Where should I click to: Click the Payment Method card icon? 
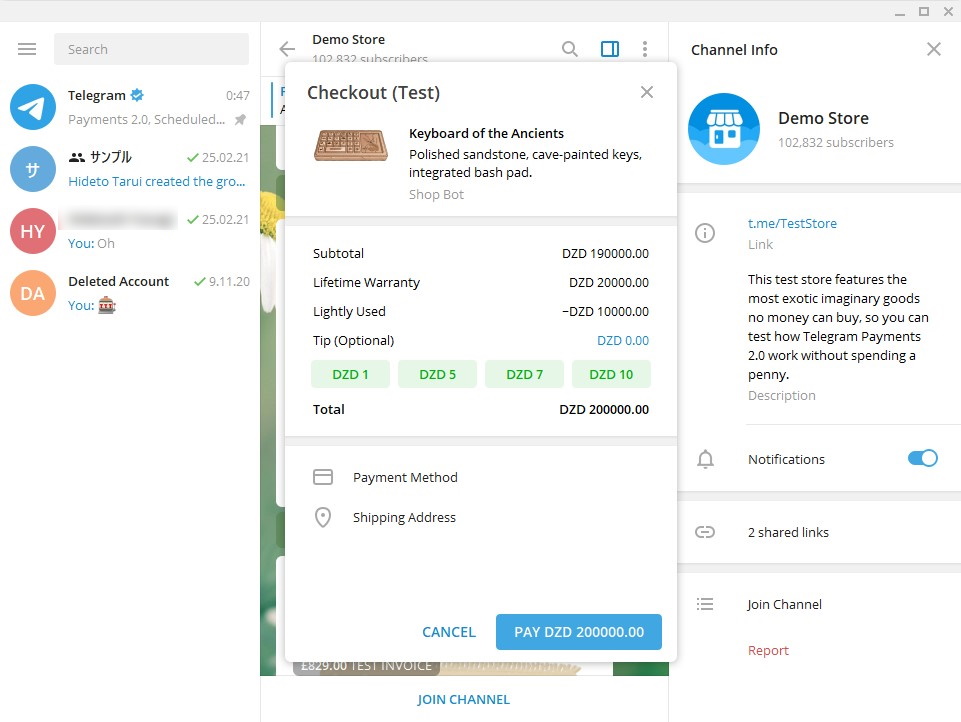pos(322,477)
